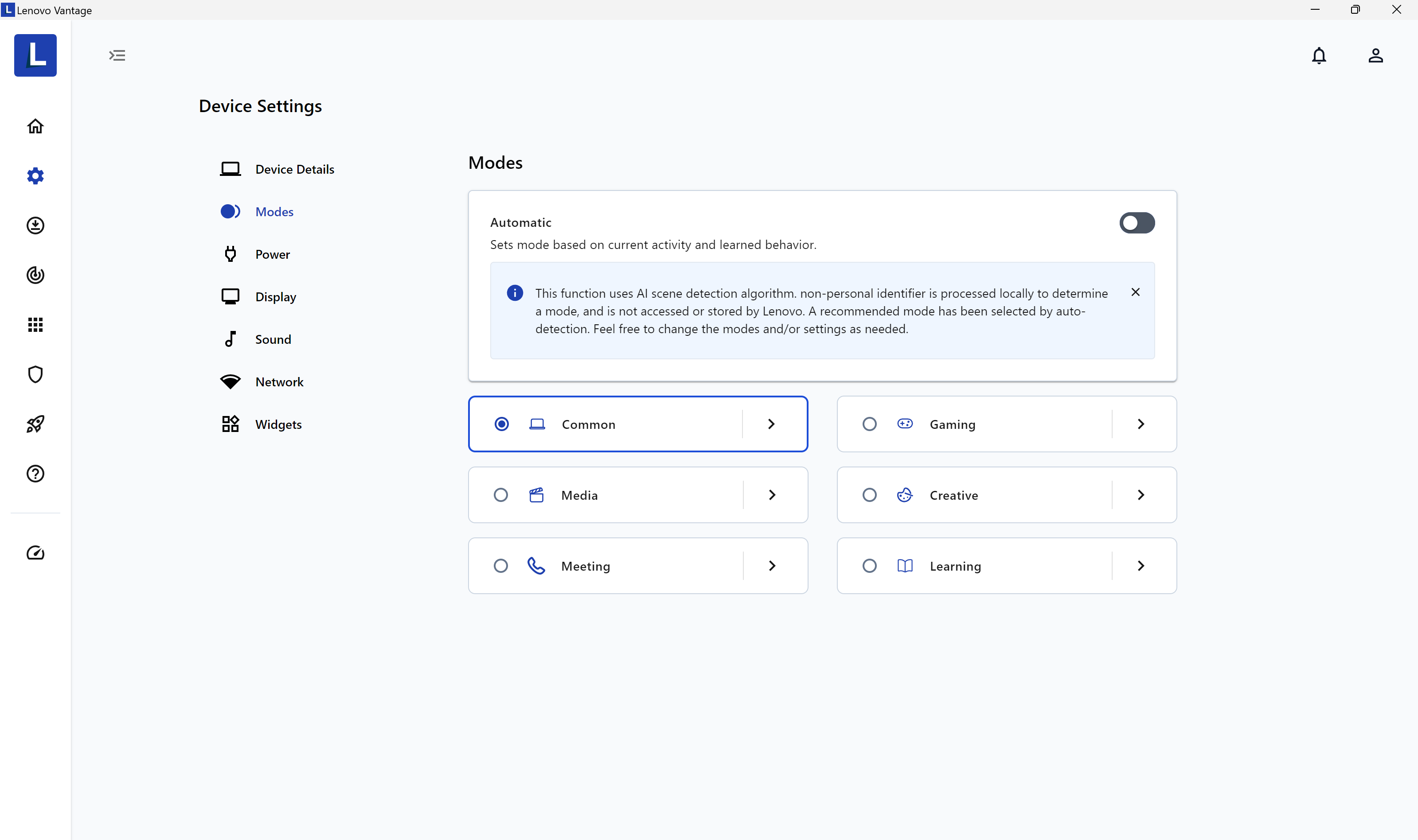The width and height of the screenshot is (1418, 840).
Task: Open help question mark icon in sidebar
Action: 35,473
